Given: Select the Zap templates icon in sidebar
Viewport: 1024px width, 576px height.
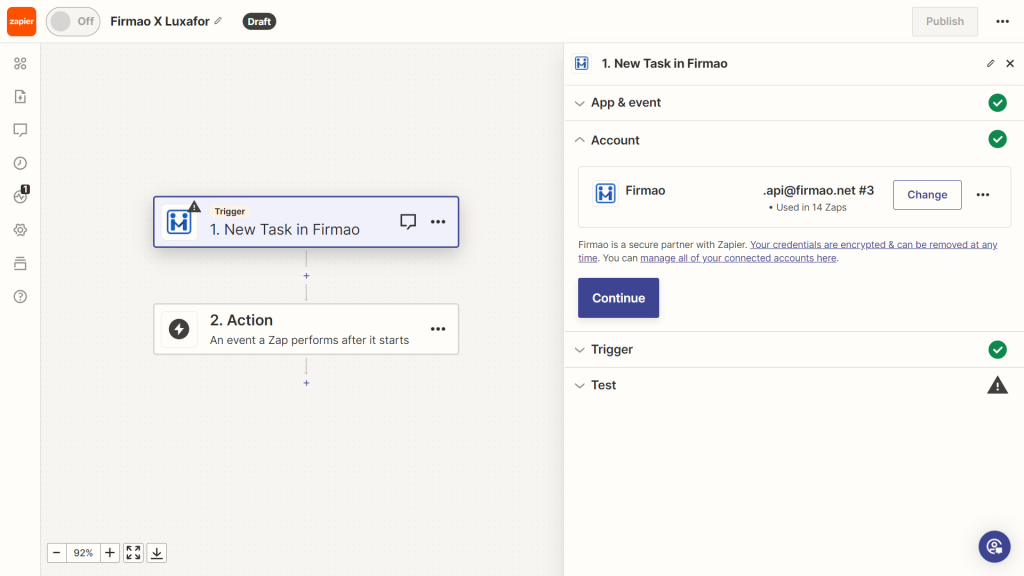Looking at the screenshot, I should coord(20,96).
